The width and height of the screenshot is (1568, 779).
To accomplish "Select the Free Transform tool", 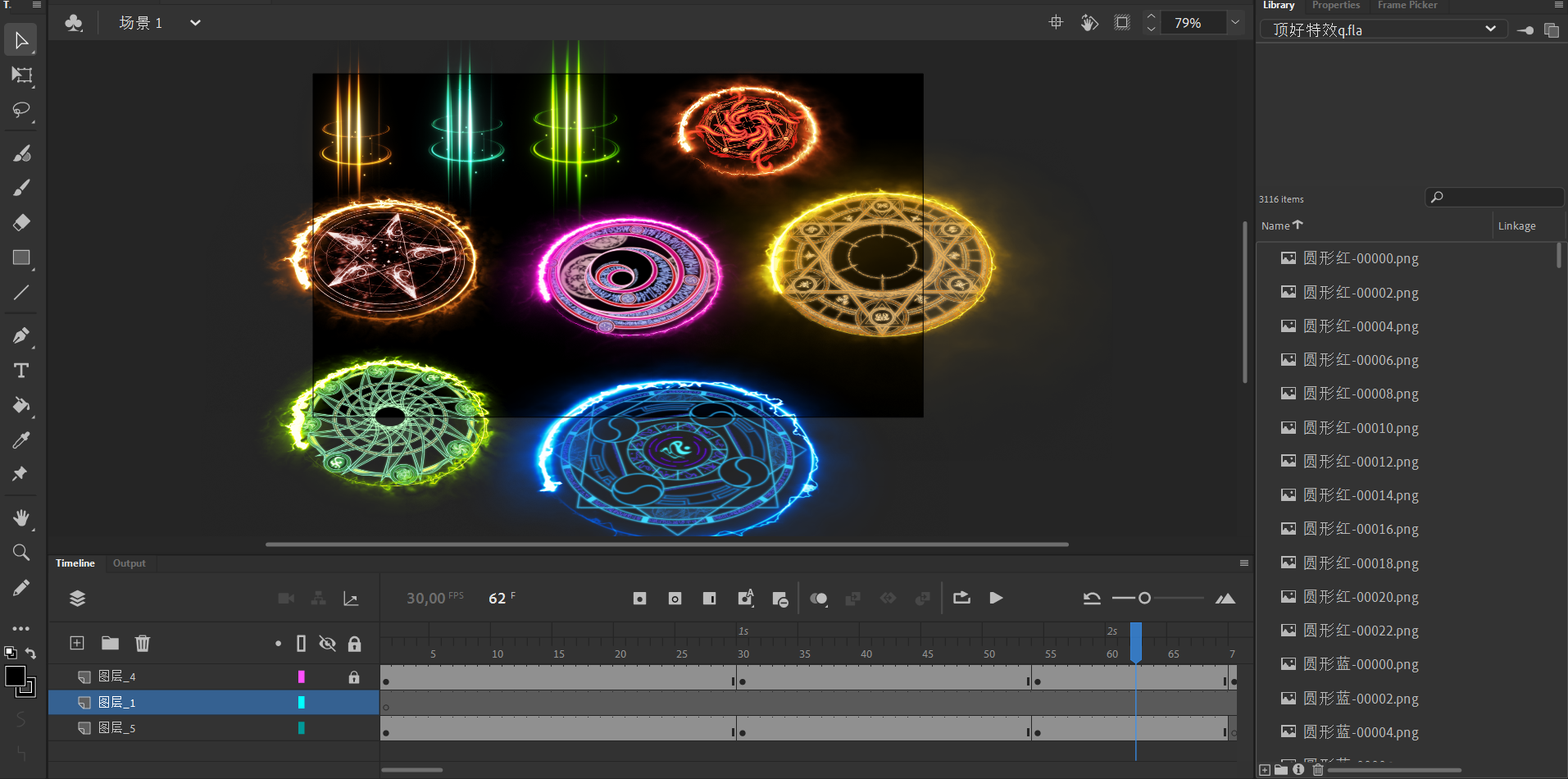I will [x=21, y=75].
